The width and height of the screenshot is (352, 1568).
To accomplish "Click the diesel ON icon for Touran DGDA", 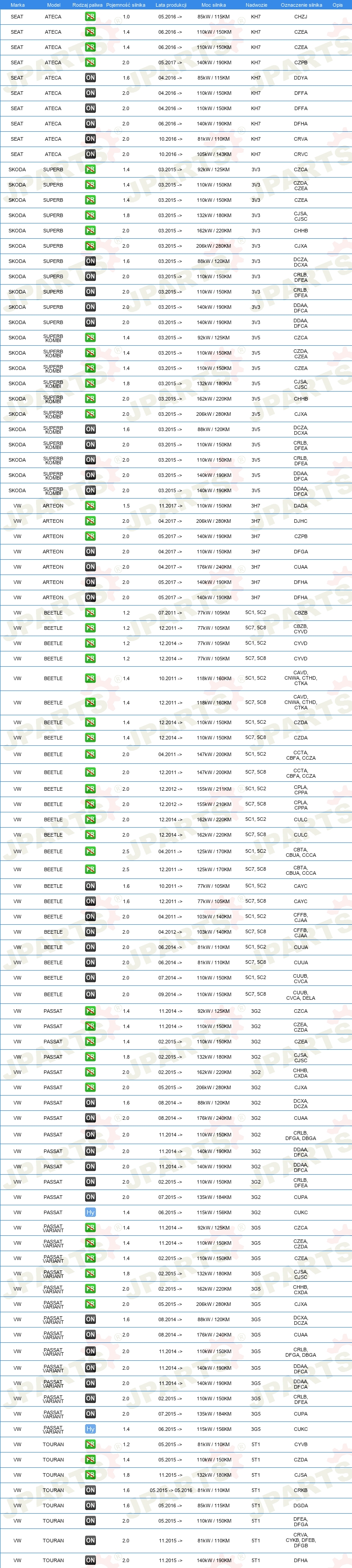I will point(90,1506).
